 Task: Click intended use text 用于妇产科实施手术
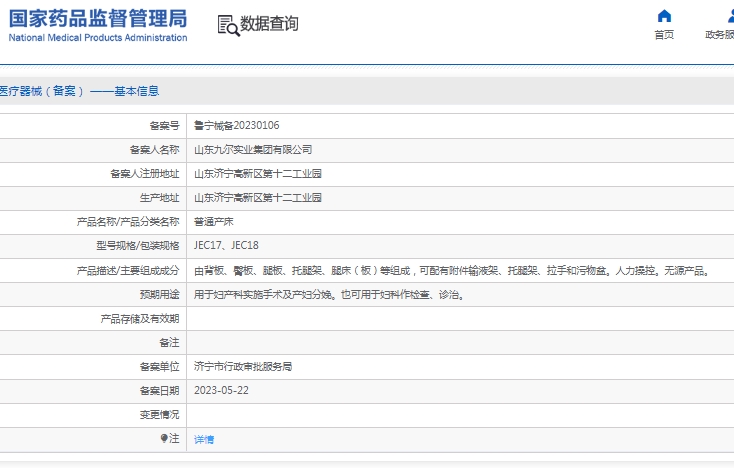pos(329,294)
